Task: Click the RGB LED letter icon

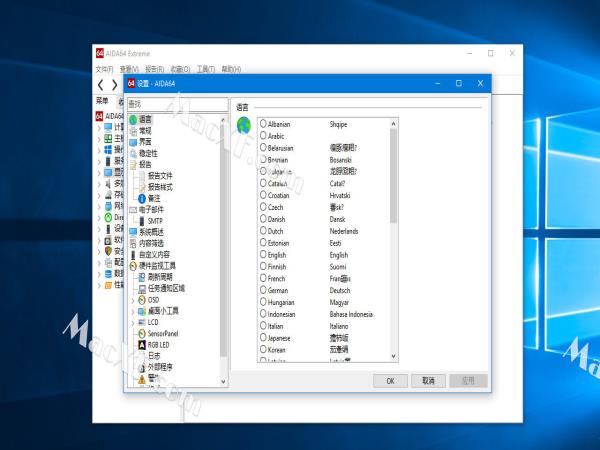Action: click(142, 345)
